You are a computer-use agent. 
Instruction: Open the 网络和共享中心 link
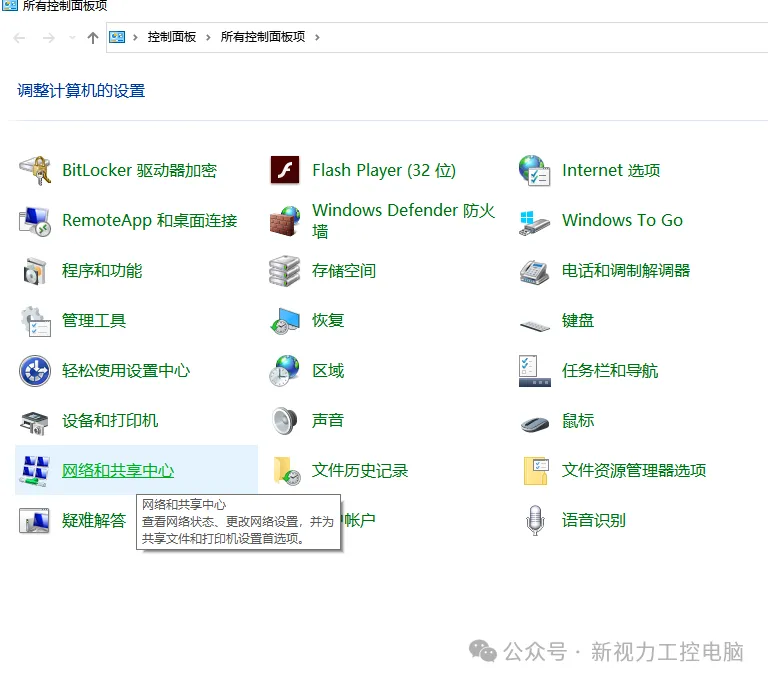[118, 471]
